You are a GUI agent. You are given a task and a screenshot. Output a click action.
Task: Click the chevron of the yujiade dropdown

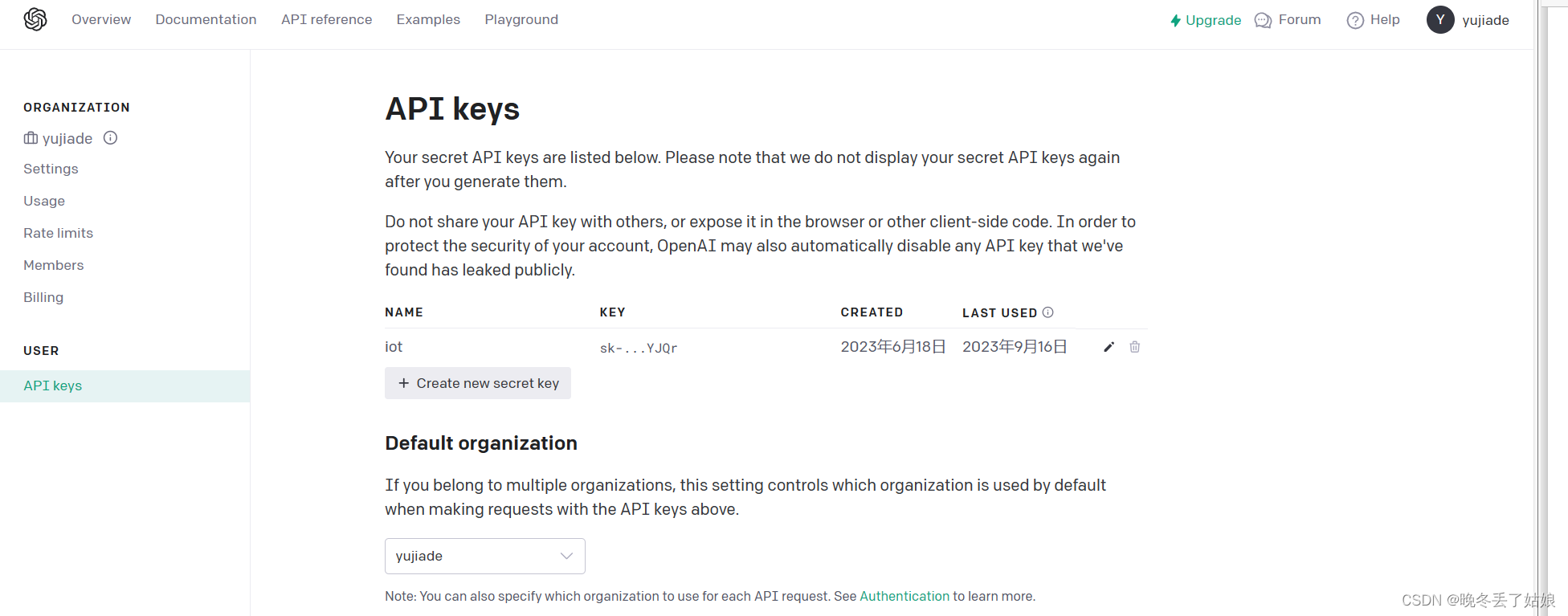point(566,556)
